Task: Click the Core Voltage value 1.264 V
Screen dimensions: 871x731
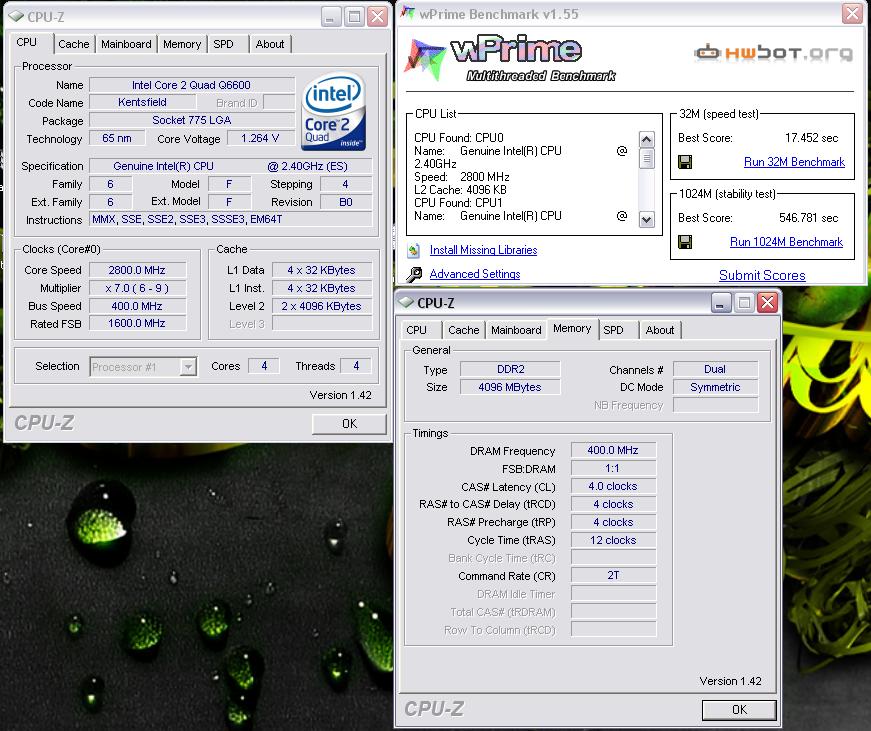Action: [260, 138]
